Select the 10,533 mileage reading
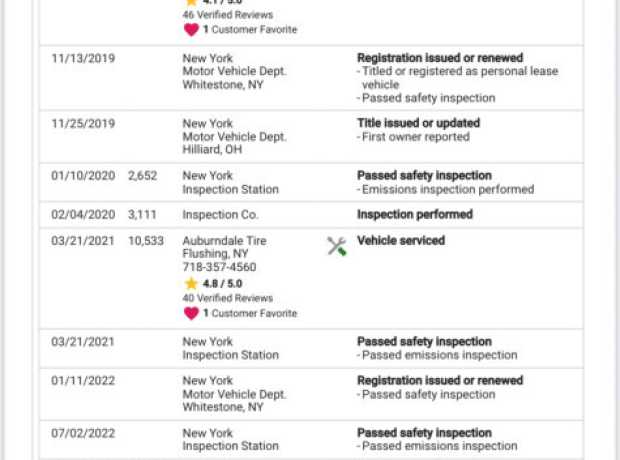Viewport: 620px width, 460px height. click(x=146, y=241)
